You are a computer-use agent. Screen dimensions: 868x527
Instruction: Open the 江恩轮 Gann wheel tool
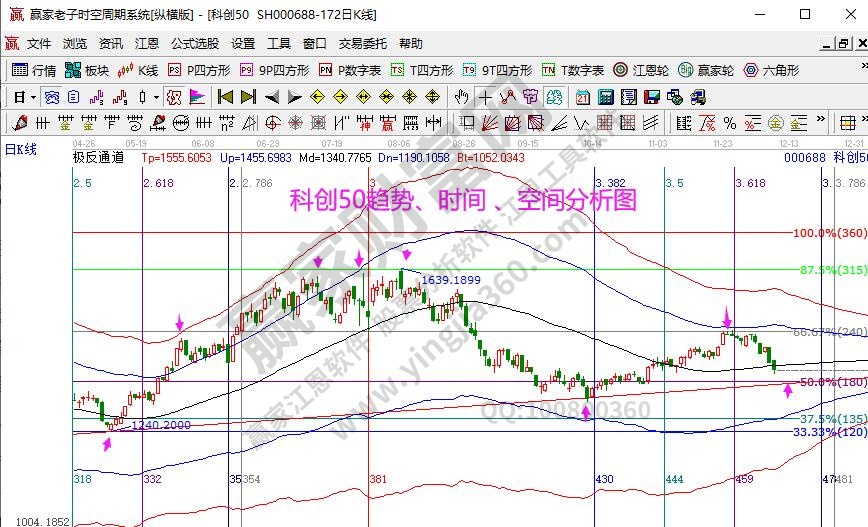click(x=641, y=71)
